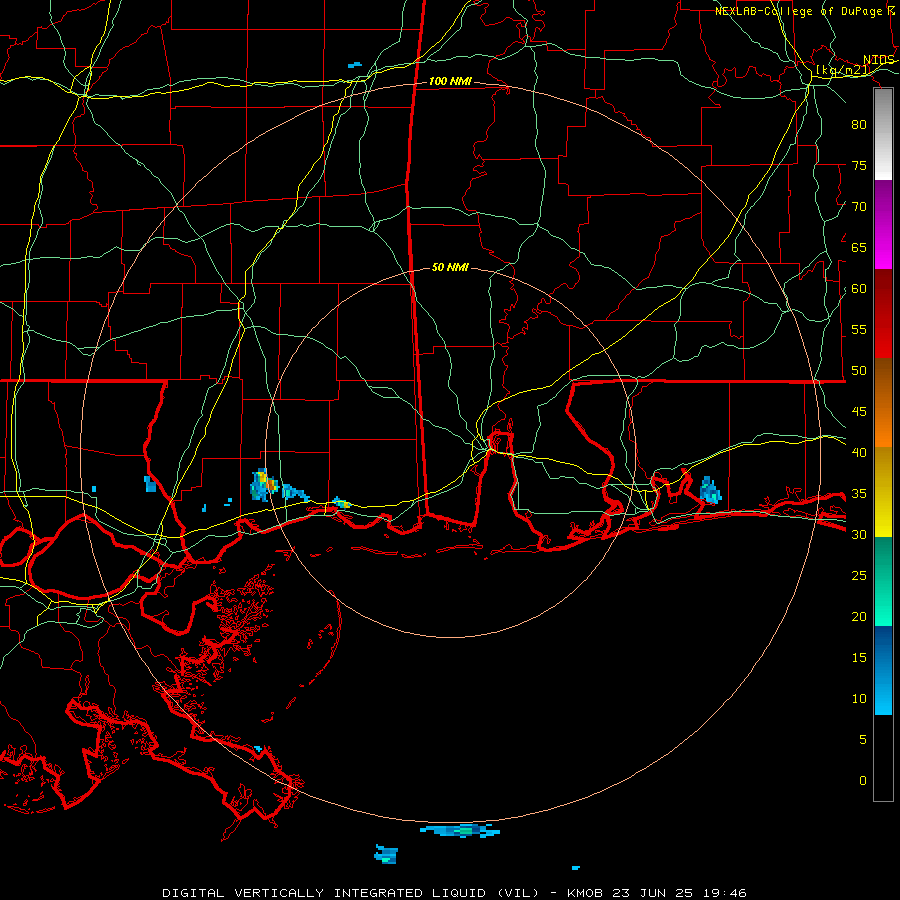
Task: Click the scale value 65
Action: tap(859, 247)
